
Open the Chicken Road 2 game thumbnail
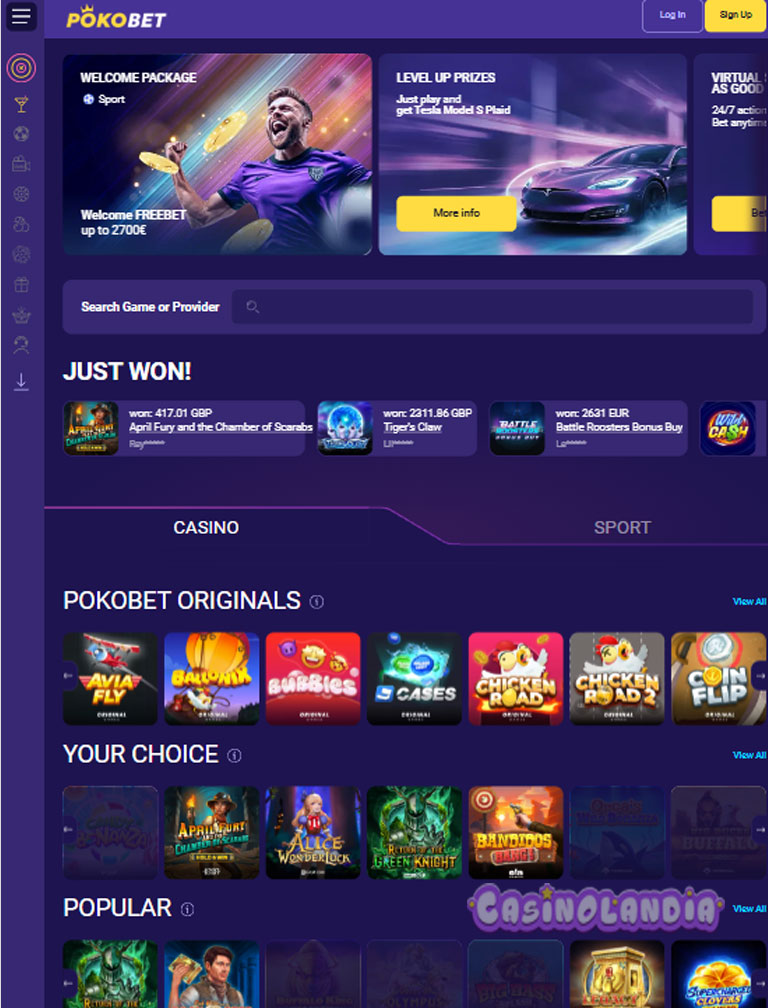pos(617,679)
